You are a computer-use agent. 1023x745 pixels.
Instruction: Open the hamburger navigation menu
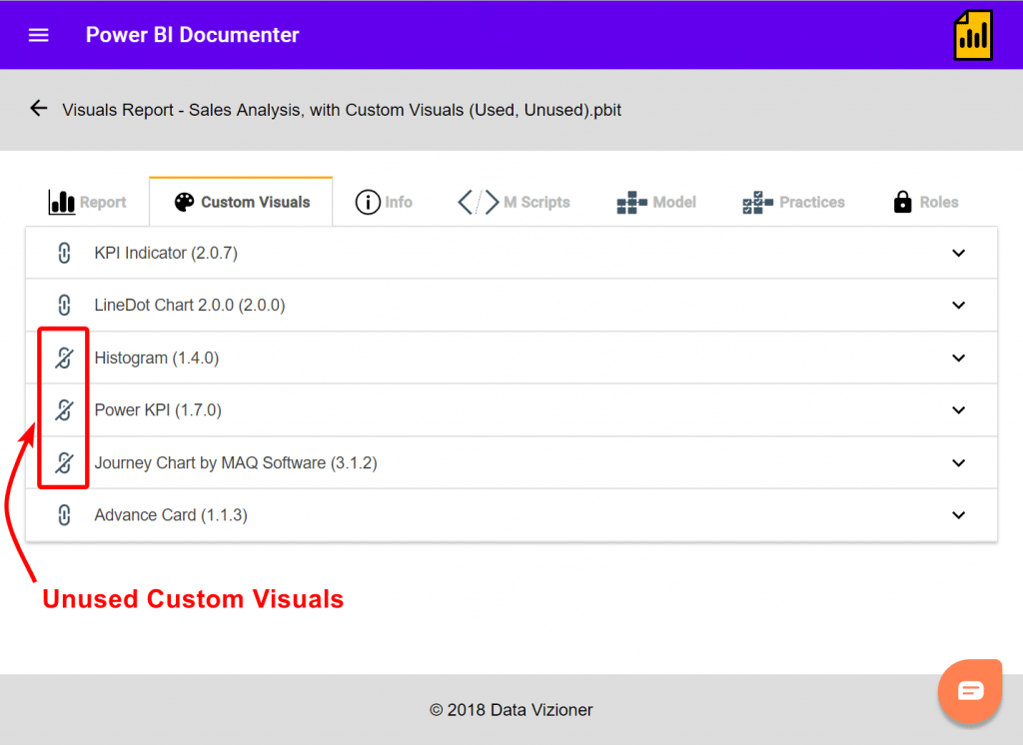pyautogui.click(x=38, y=35)
